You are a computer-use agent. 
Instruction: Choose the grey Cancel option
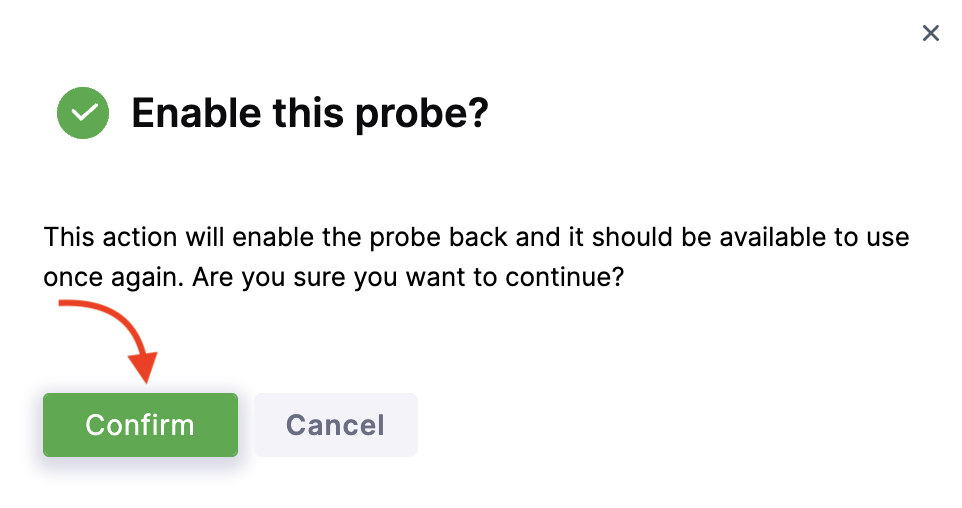(x=335, y=425)
